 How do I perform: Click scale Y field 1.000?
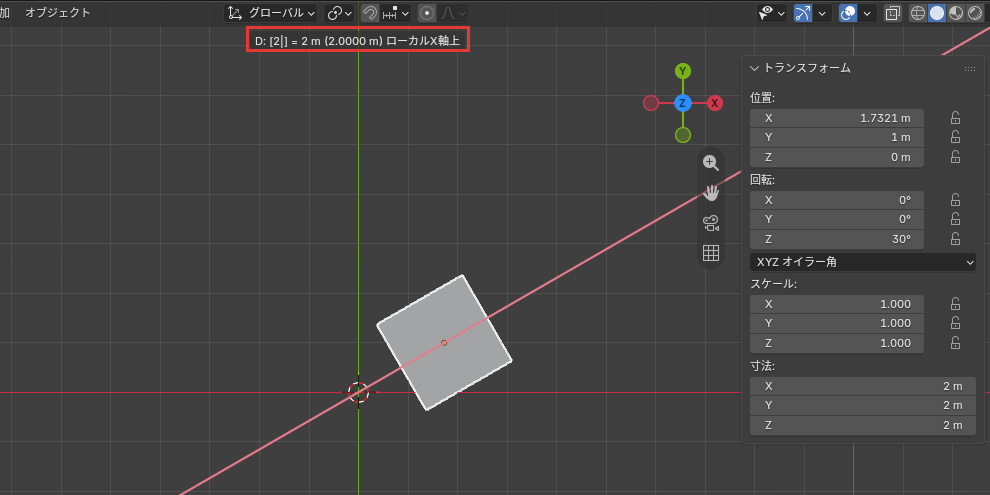coord(837,323)
